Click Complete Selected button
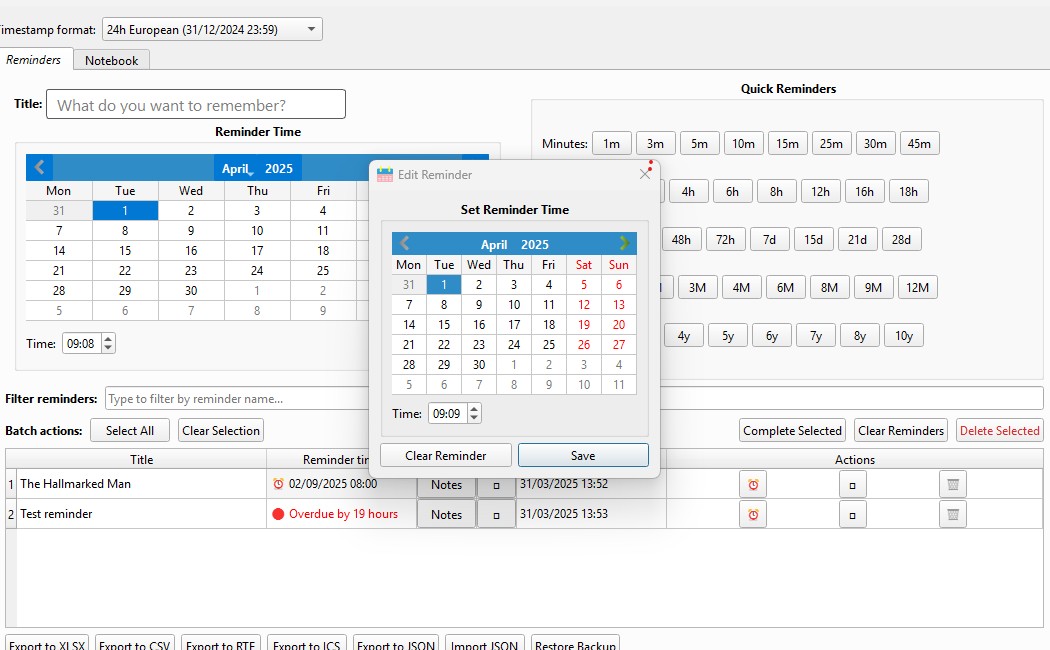The height and width of the screenshot is (650, 1050). pos(792,430)
